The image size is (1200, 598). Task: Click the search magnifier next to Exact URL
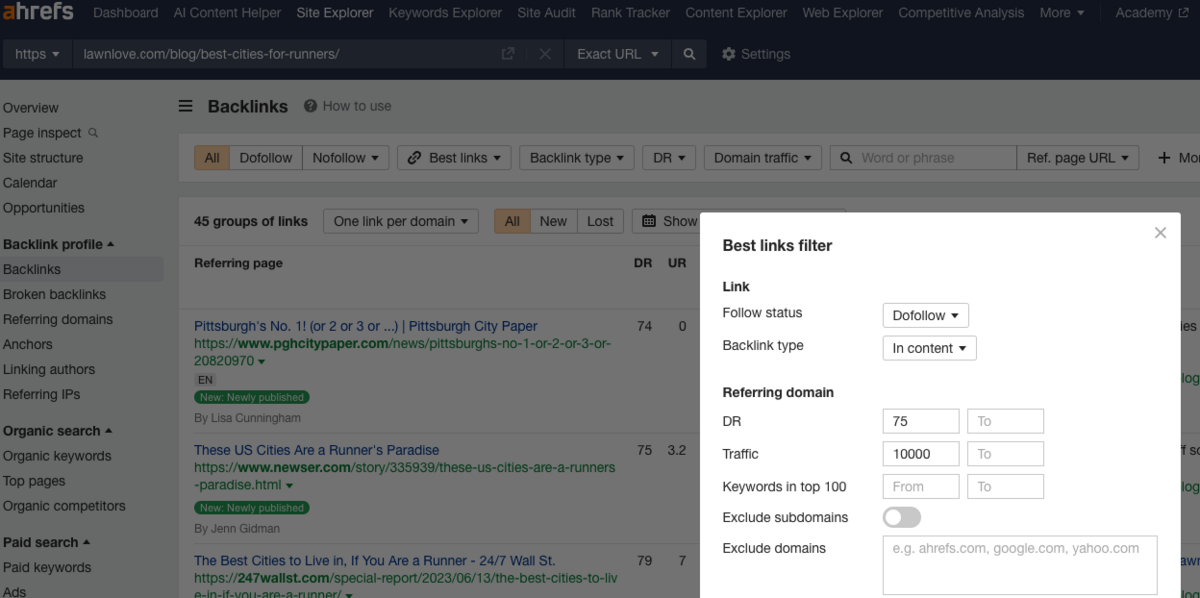coord(689,54)
